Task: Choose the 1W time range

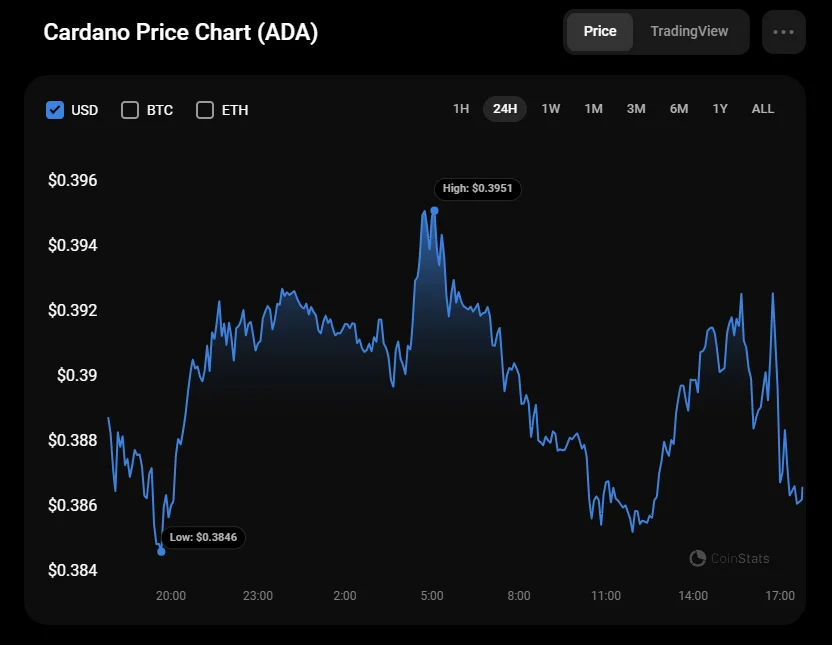Action: pos(551,109)
